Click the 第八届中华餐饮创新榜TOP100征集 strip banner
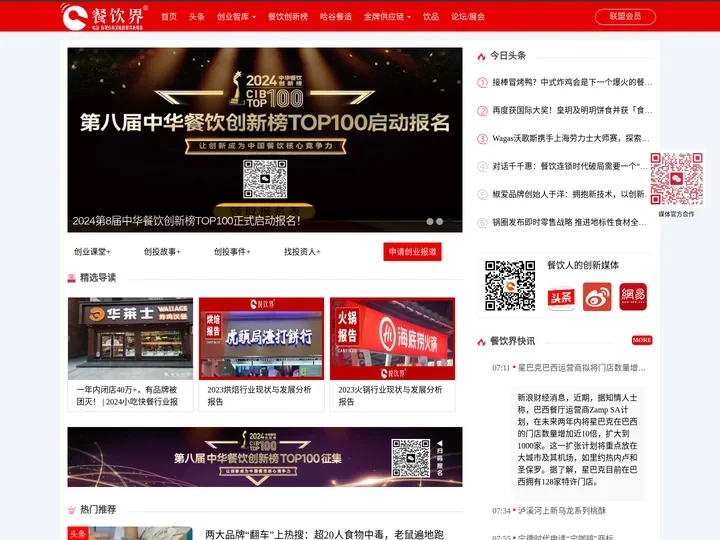The width and height of the screenshot is (720, 540). [x=265, y=457]
